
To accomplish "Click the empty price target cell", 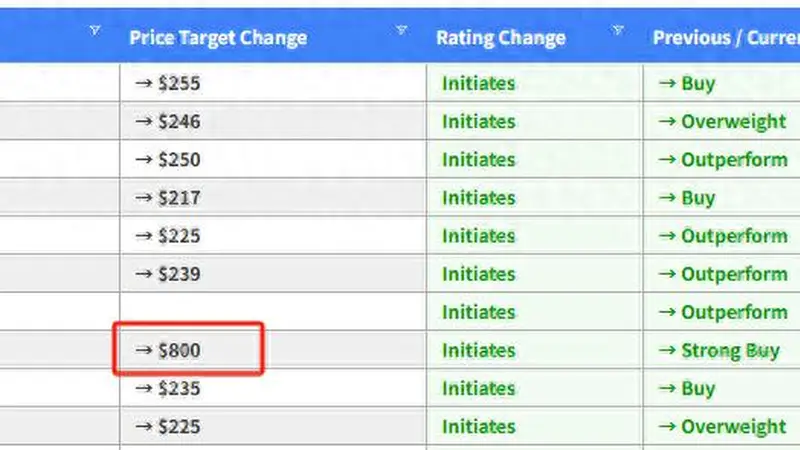I will coord(273,312).
